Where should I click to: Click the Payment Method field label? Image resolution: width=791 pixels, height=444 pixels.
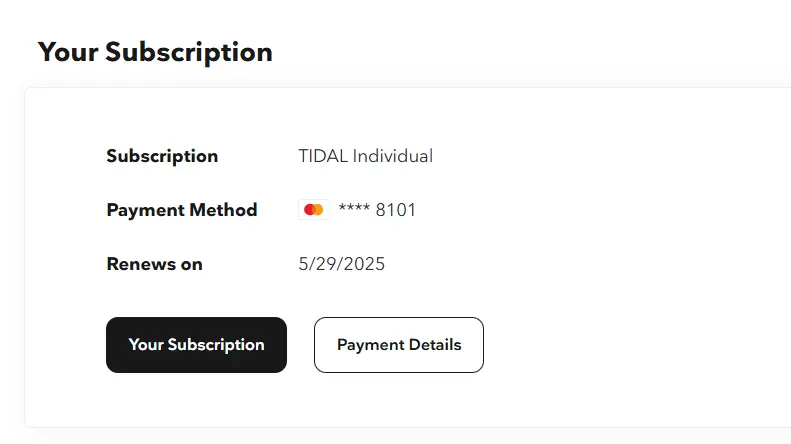point(182,210)
